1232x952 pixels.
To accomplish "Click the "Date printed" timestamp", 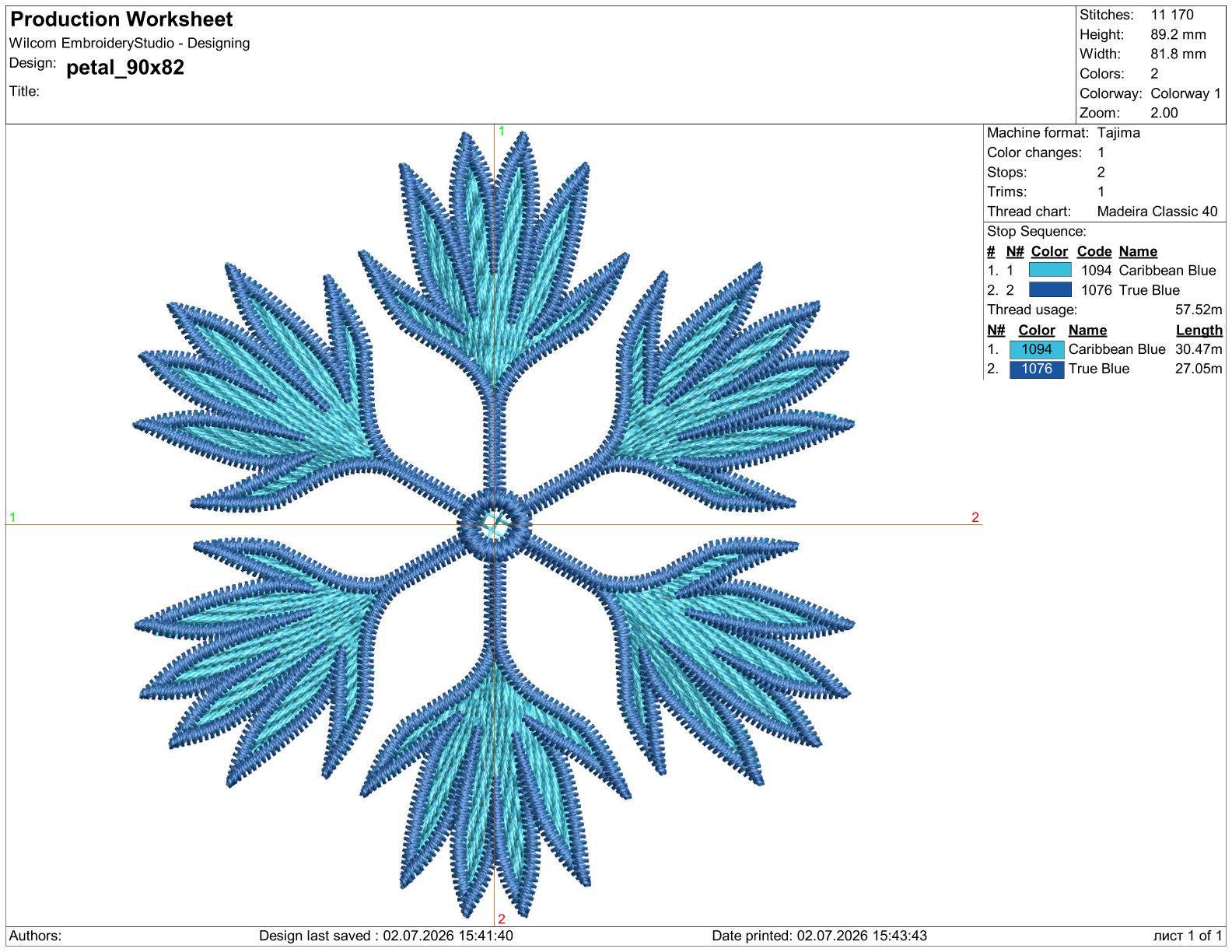I will 819,936.
